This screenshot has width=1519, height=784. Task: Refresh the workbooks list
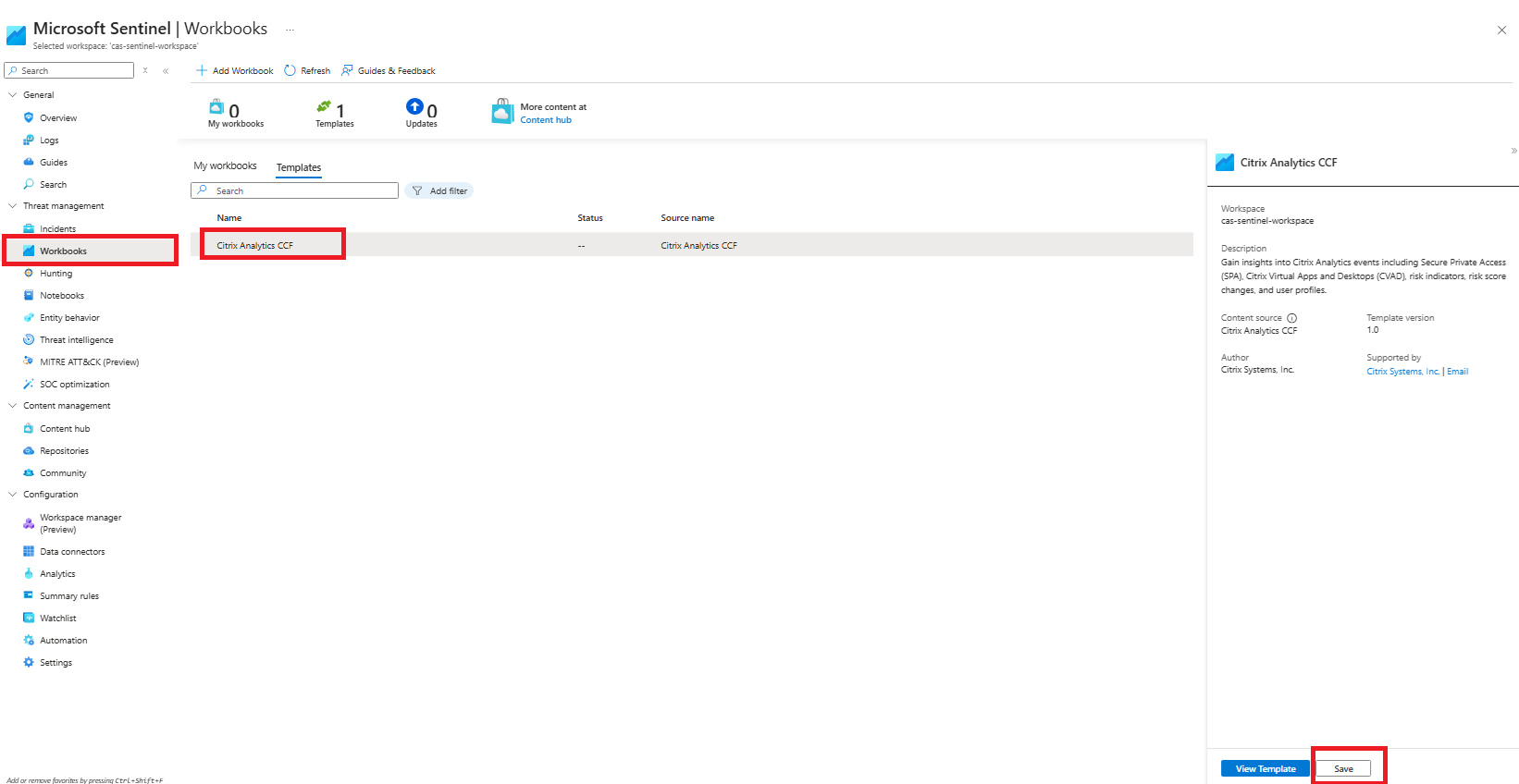pos(307,70)
